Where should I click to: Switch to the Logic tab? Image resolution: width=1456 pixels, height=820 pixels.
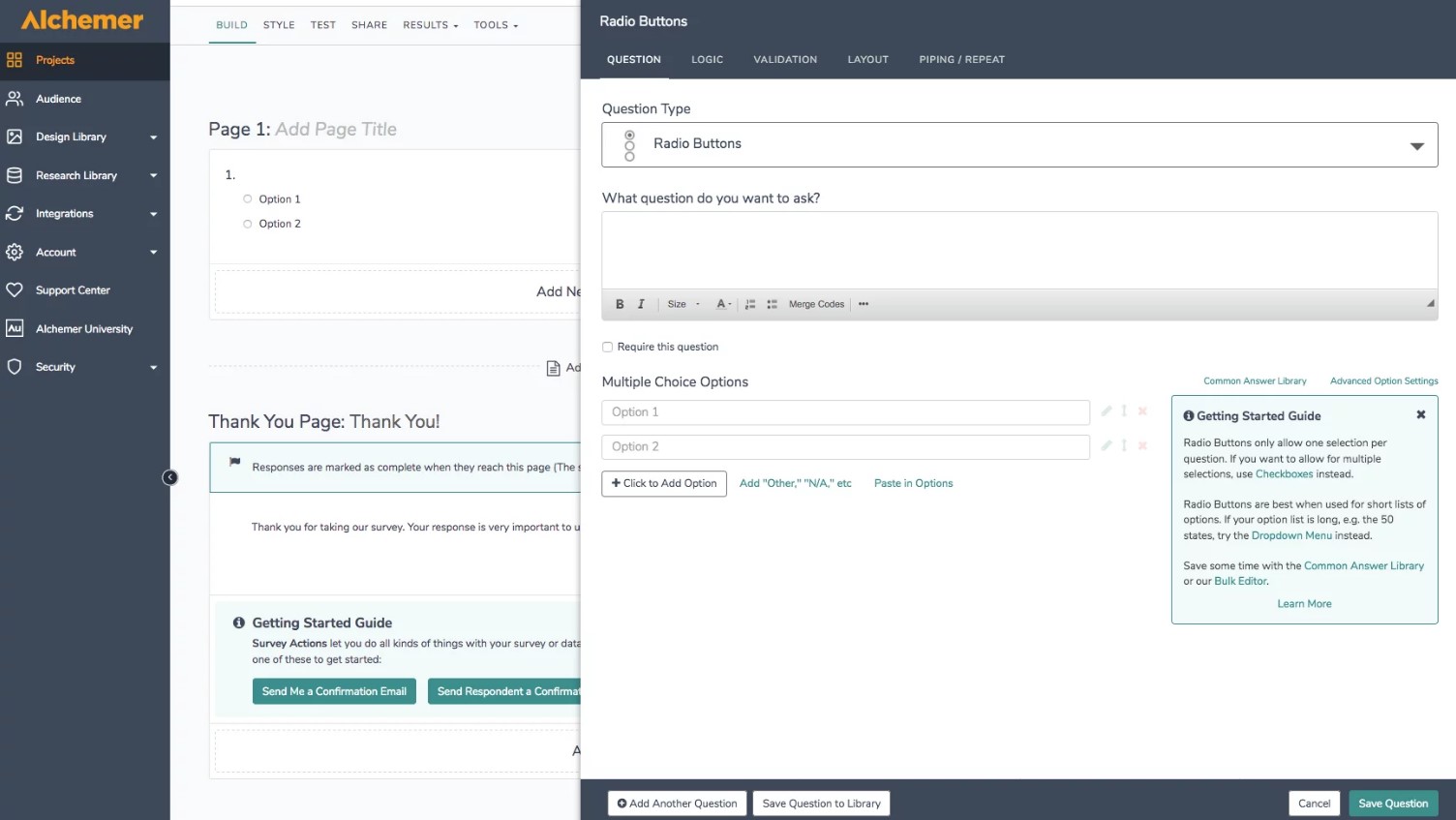[x=707, y=60]
